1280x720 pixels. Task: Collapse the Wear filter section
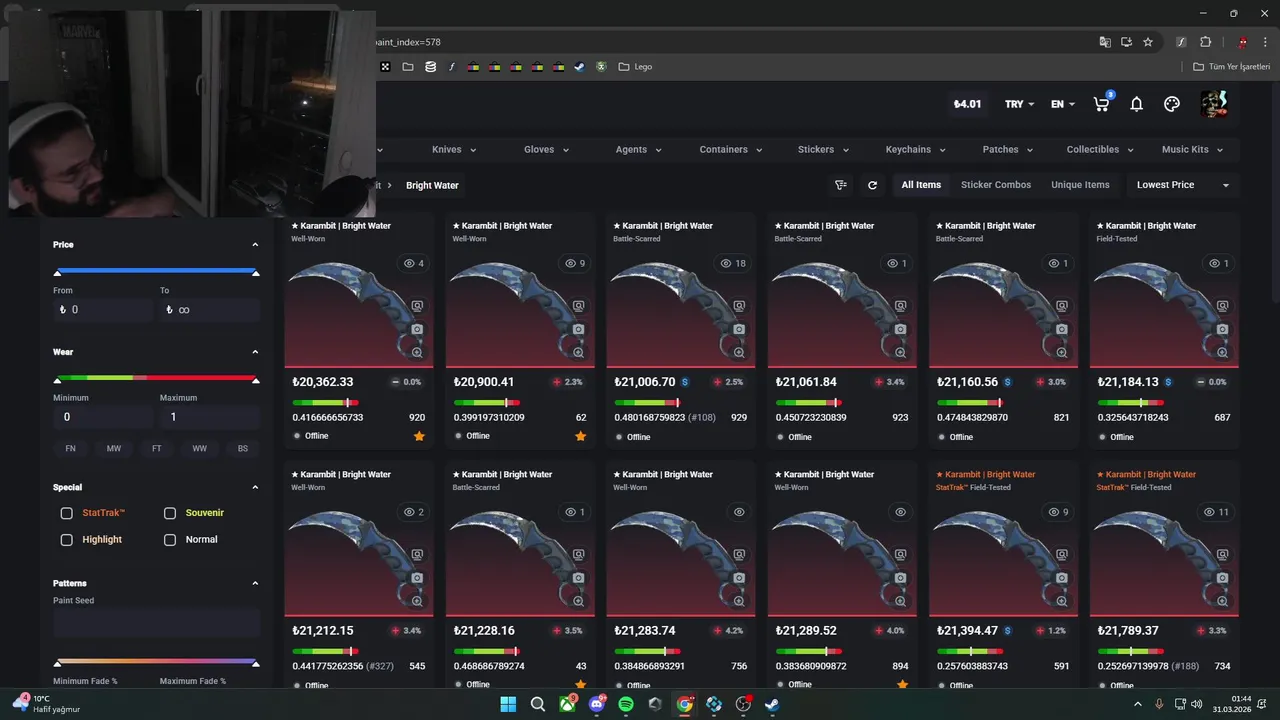255,352
